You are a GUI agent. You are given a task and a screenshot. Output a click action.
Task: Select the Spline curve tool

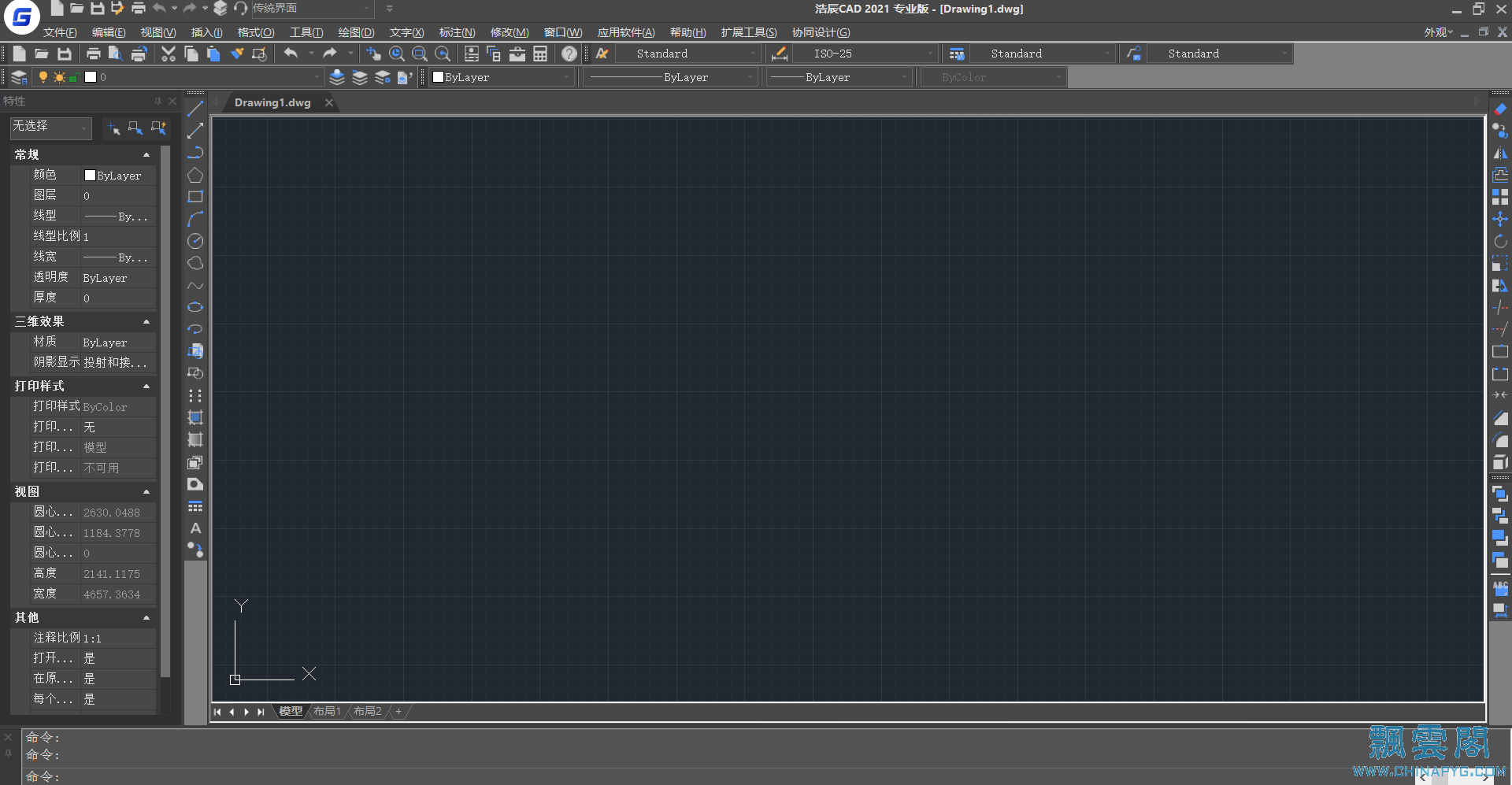(195, 285)
